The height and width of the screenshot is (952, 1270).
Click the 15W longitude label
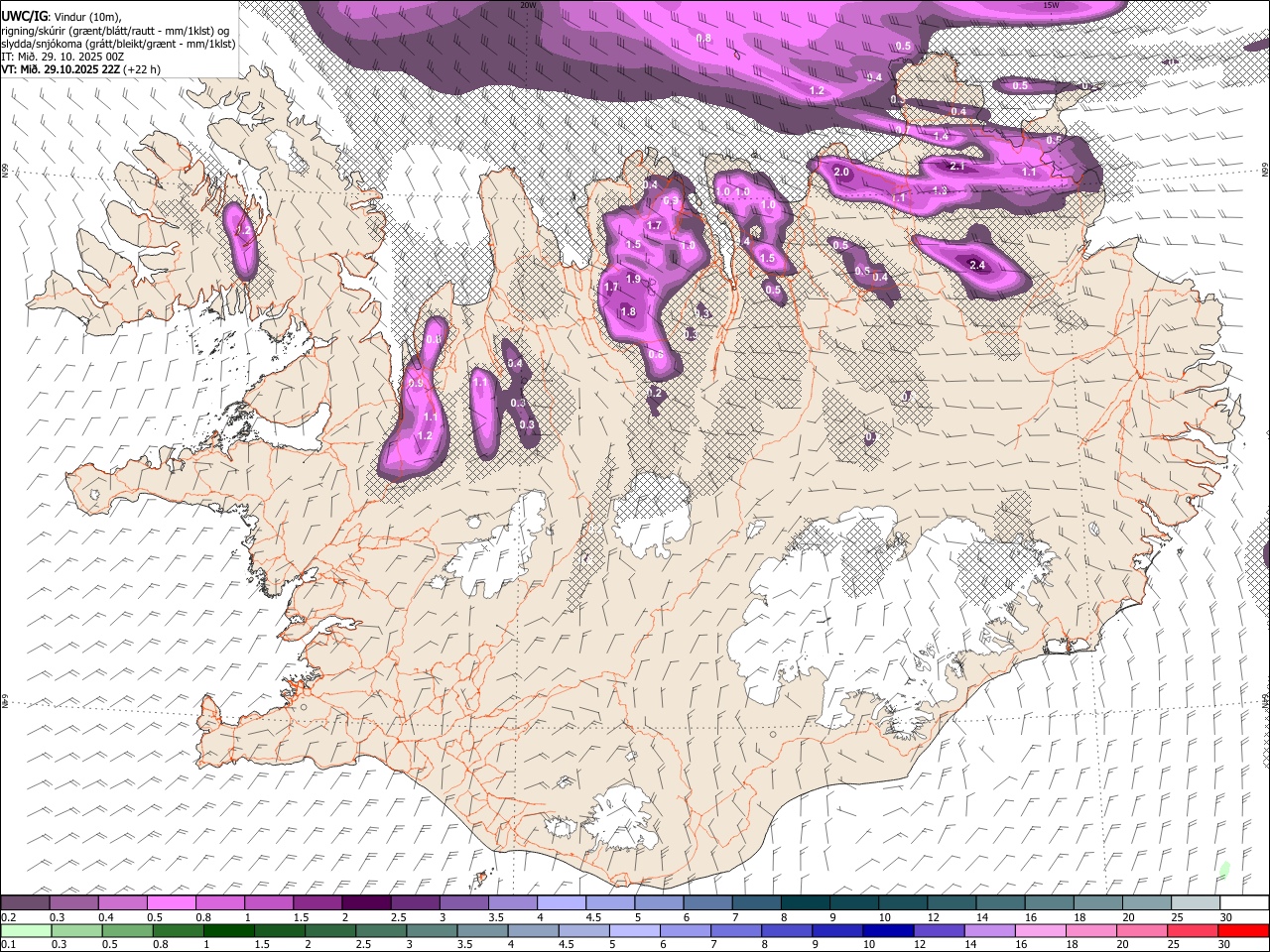coord(1052,5)
